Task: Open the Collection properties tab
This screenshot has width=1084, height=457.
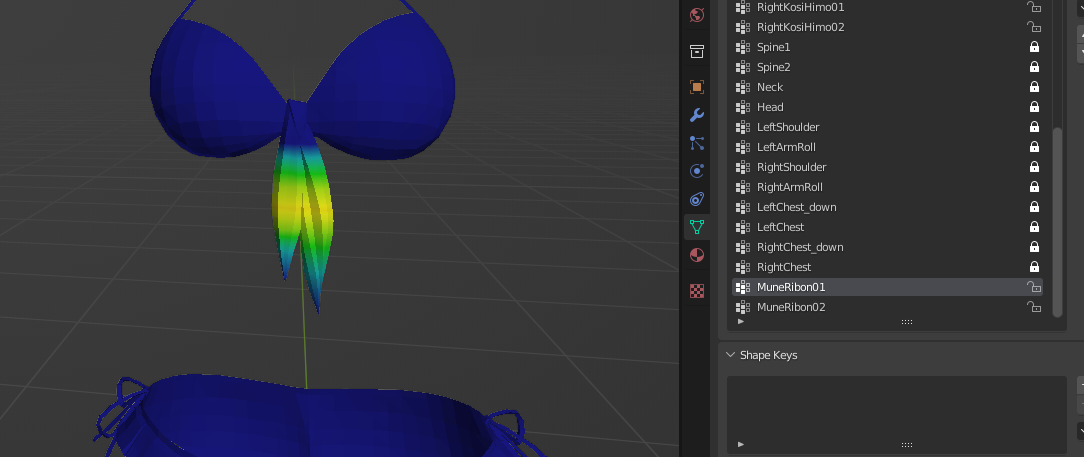Action: 697,51
